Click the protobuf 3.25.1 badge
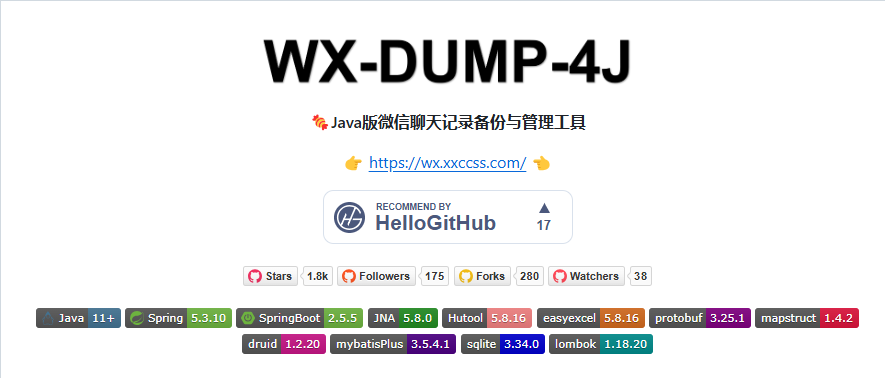 pos(700,318)
